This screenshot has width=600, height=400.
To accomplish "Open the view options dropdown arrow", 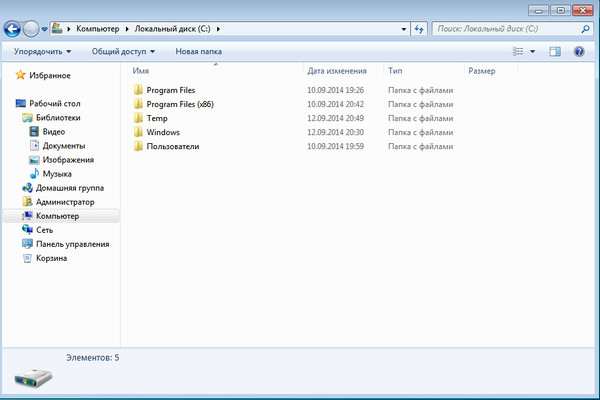I will 533,51.
